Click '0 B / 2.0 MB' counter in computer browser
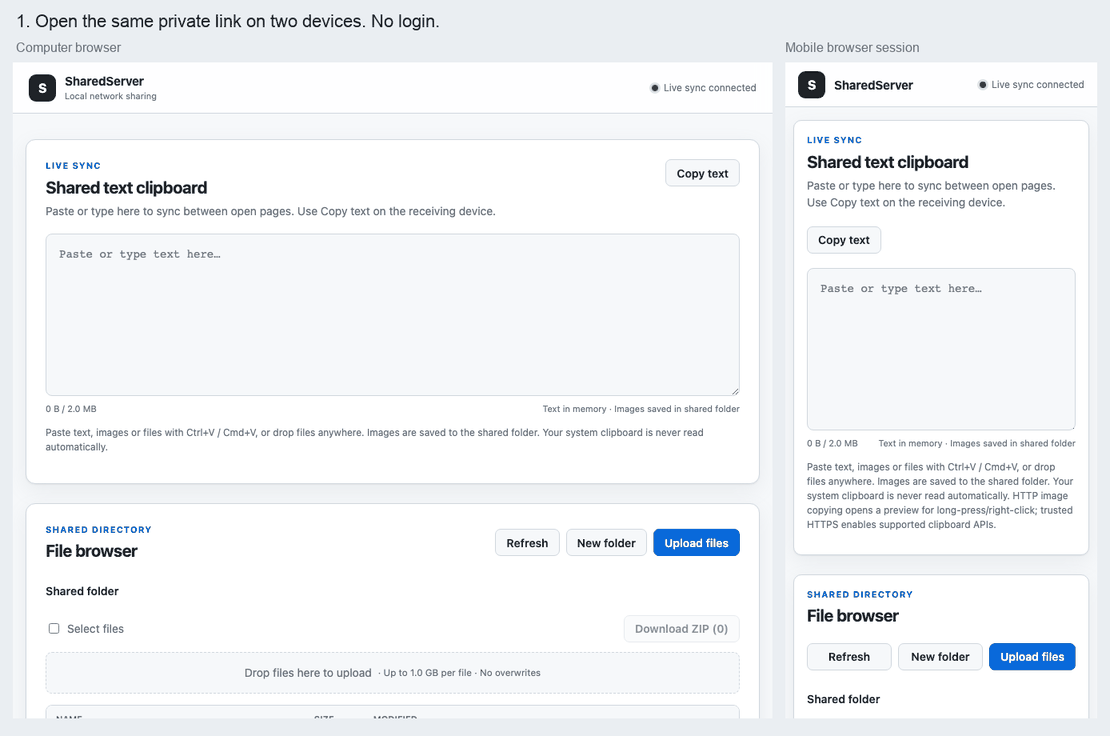 71,409
